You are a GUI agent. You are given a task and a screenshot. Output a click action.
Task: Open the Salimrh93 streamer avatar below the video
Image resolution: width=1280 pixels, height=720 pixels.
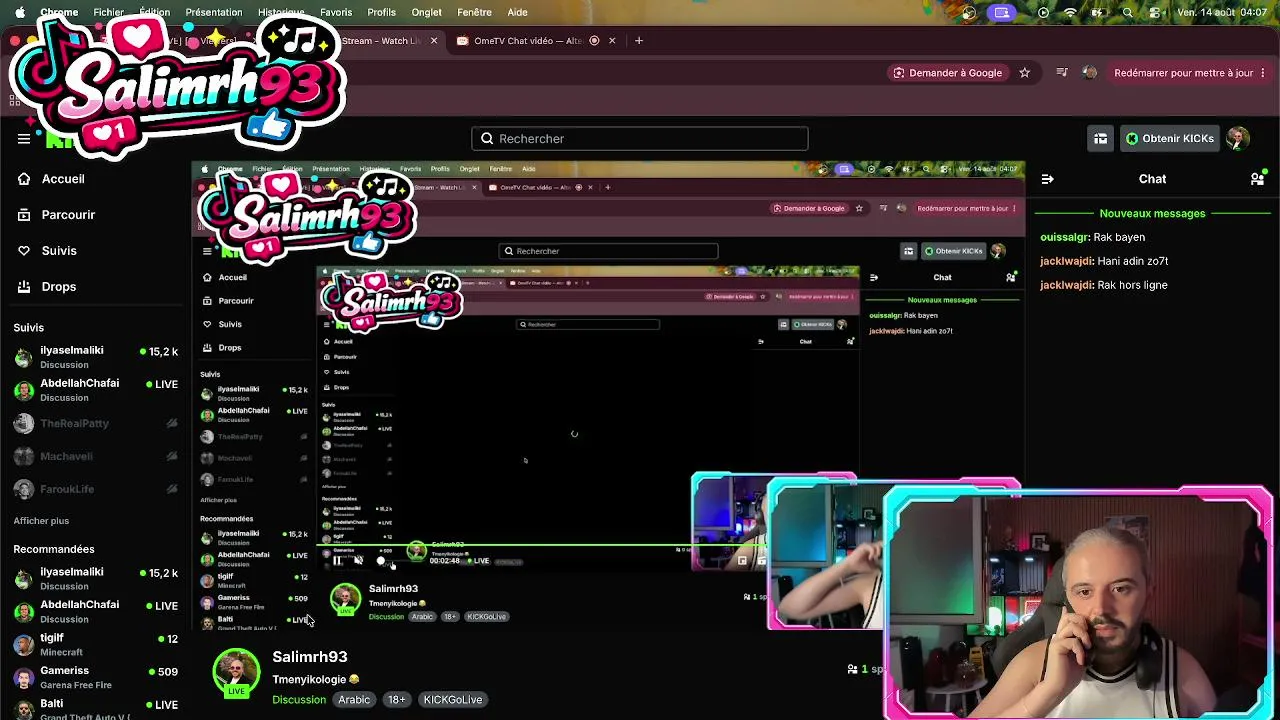236,674
